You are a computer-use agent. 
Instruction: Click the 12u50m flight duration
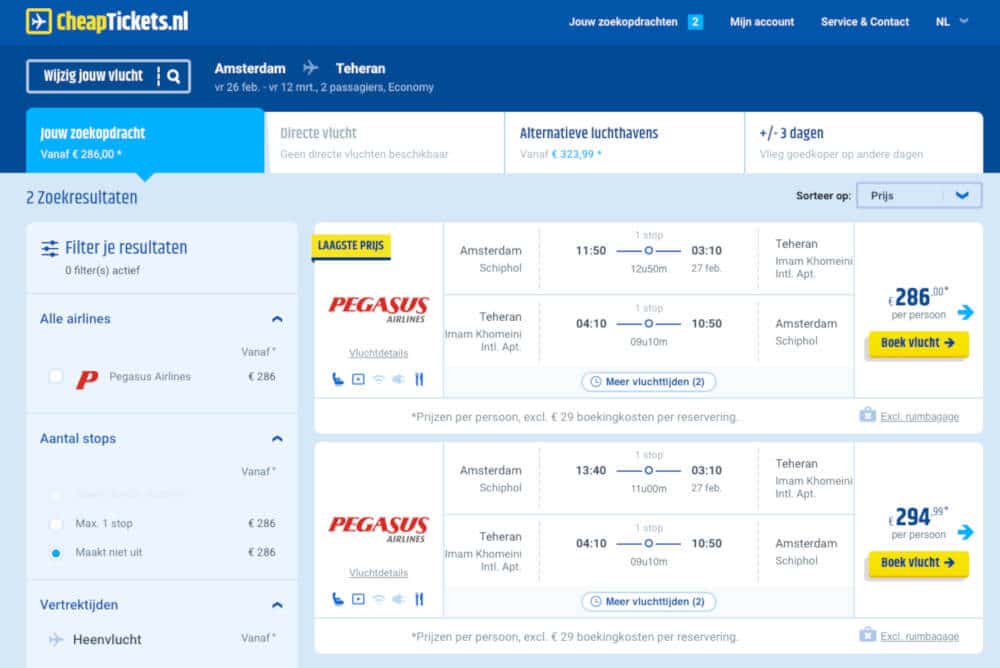click(x=649, y=269)
